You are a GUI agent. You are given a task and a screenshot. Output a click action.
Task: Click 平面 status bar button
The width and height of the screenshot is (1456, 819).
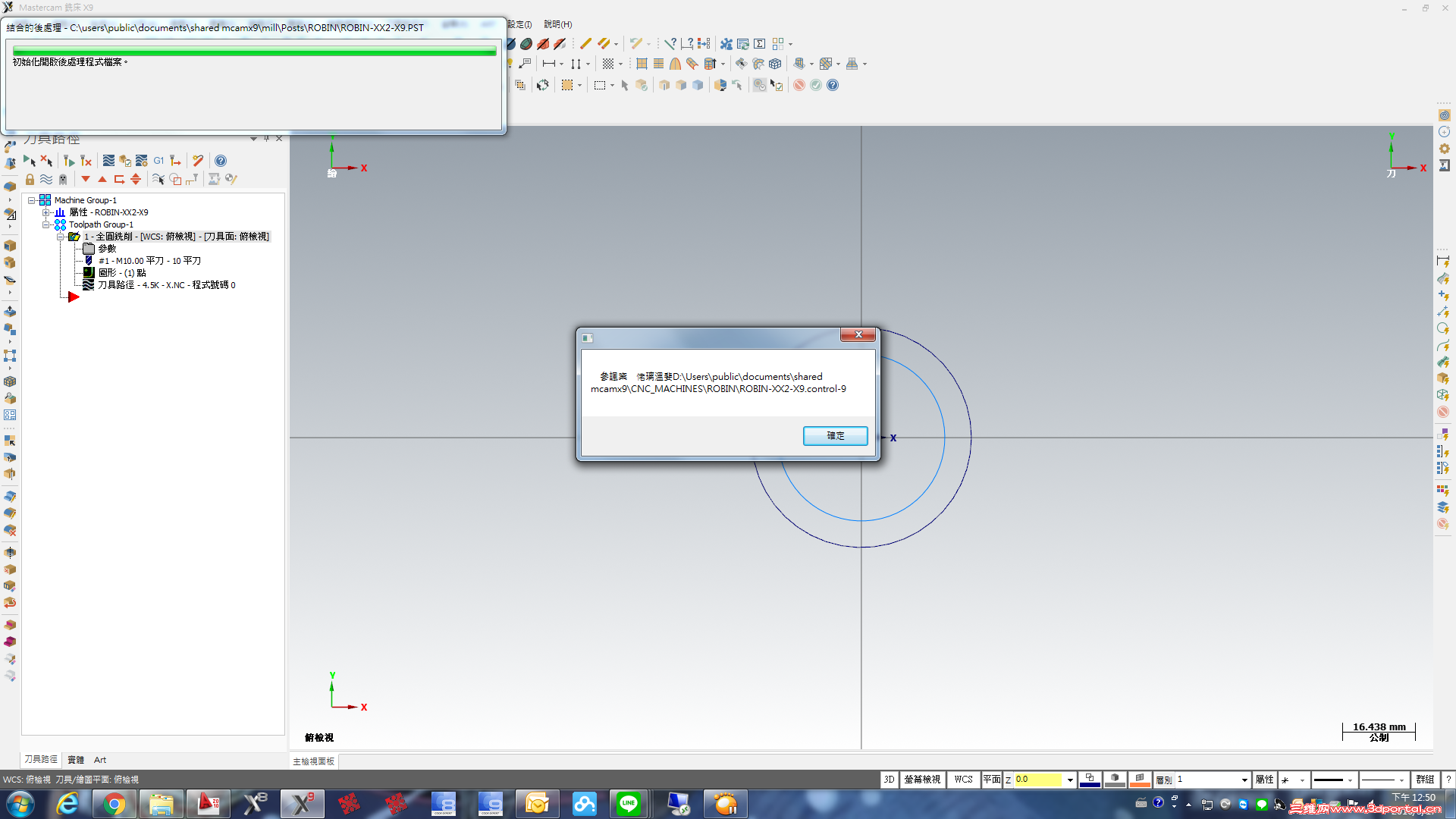click(992, 780)
